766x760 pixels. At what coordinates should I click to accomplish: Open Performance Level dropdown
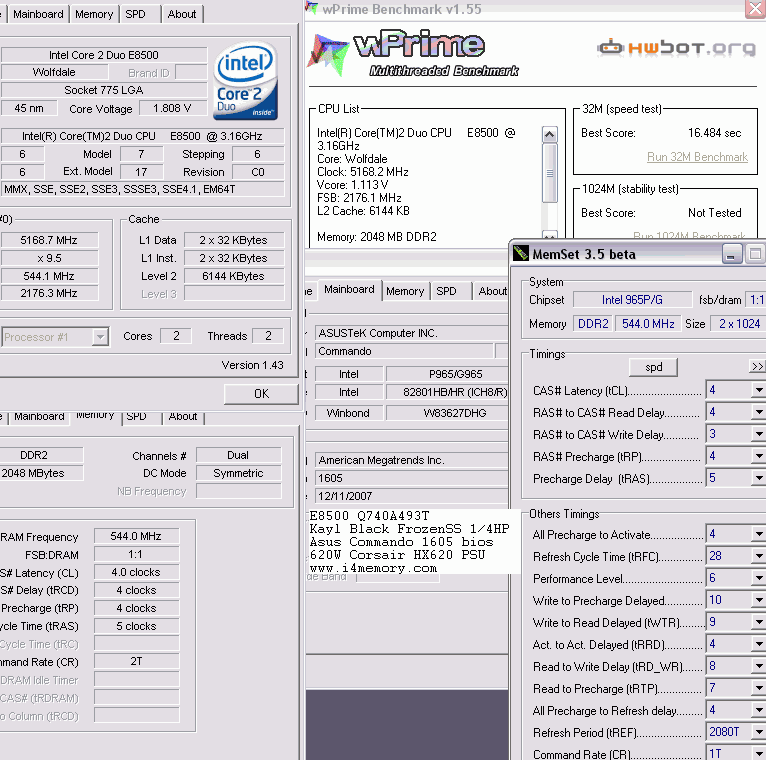pos(759,578)
